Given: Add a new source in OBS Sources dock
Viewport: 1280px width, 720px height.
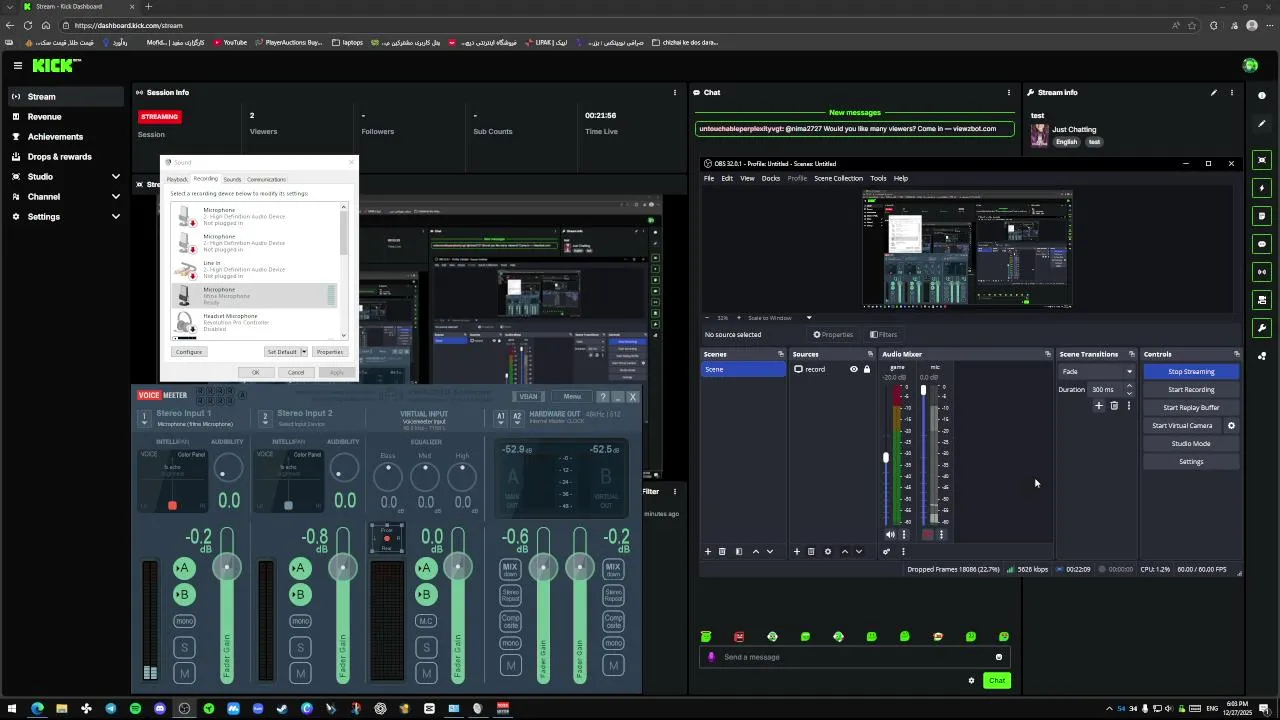Looking at the screenshot, I should (x=797, y=551).
